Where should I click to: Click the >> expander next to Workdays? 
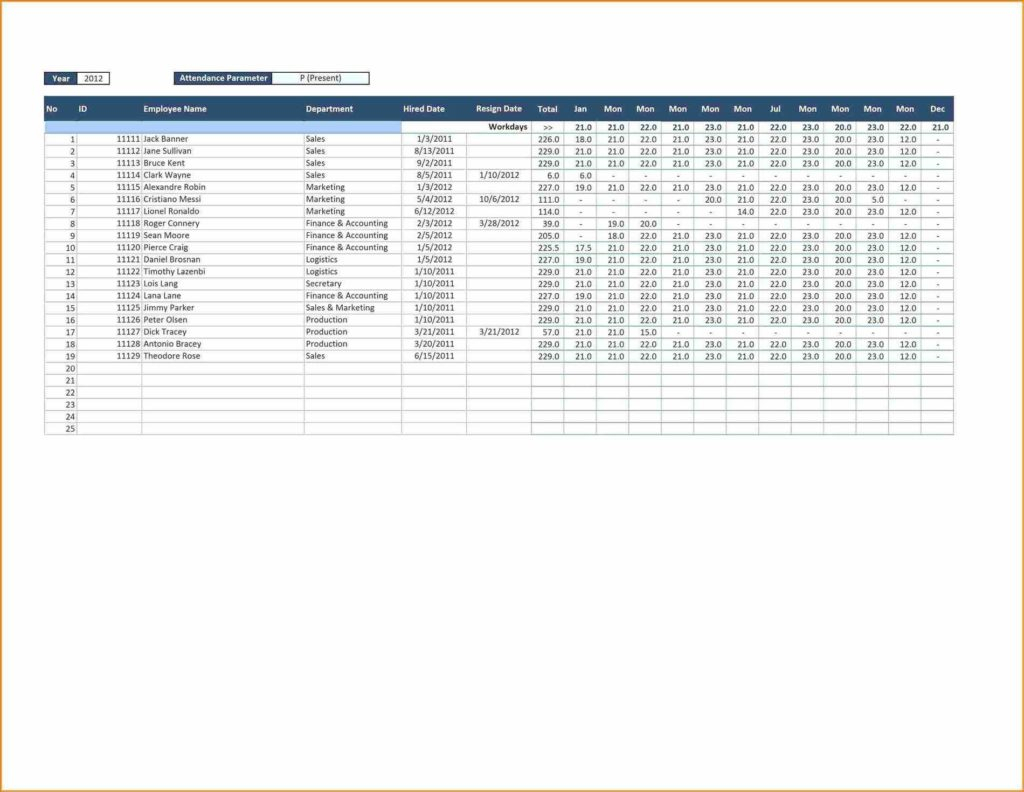pyautogui.click(x=547, y=126)
